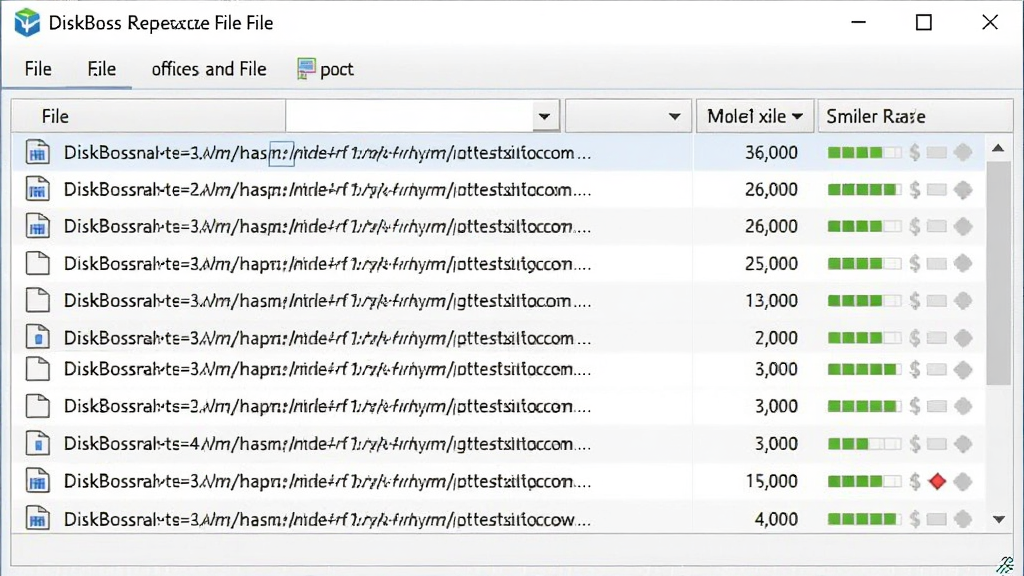Select the file icon in the 15,000 row

(x=38, y=481)
